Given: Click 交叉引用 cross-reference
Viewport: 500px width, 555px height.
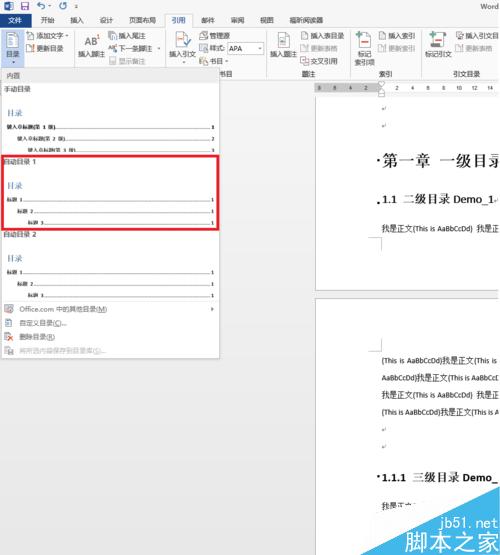Looking at the screenshot, I should [x=319, y=61].
